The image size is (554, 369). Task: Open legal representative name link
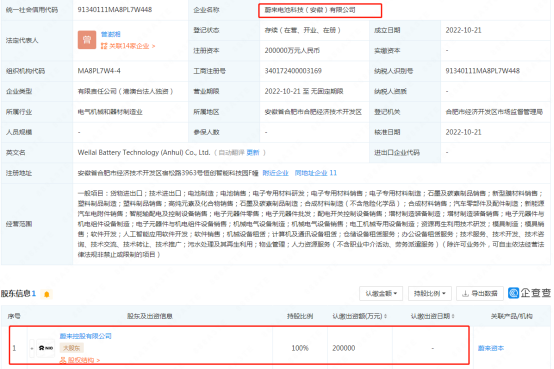pos(111,34)
